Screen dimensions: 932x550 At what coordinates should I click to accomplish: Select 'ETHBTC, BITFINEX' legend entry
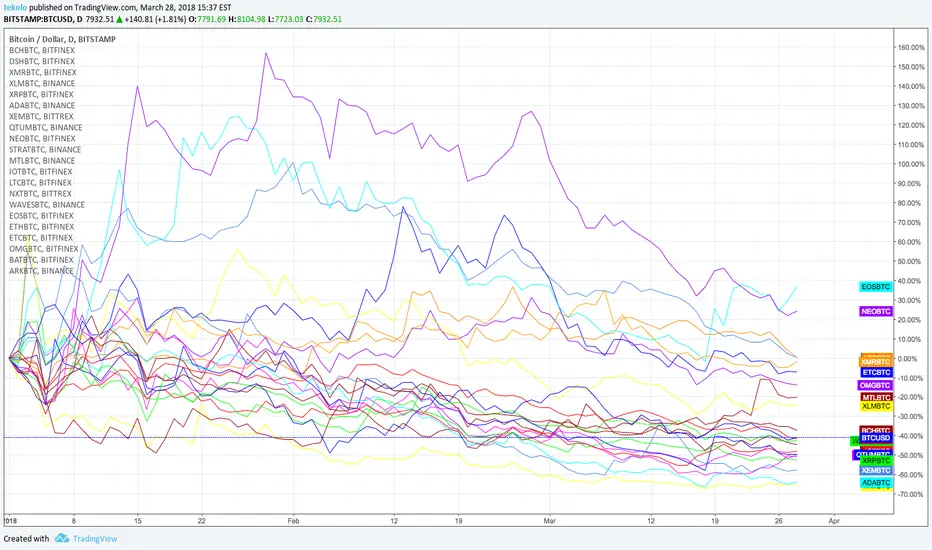pos(42,227)
